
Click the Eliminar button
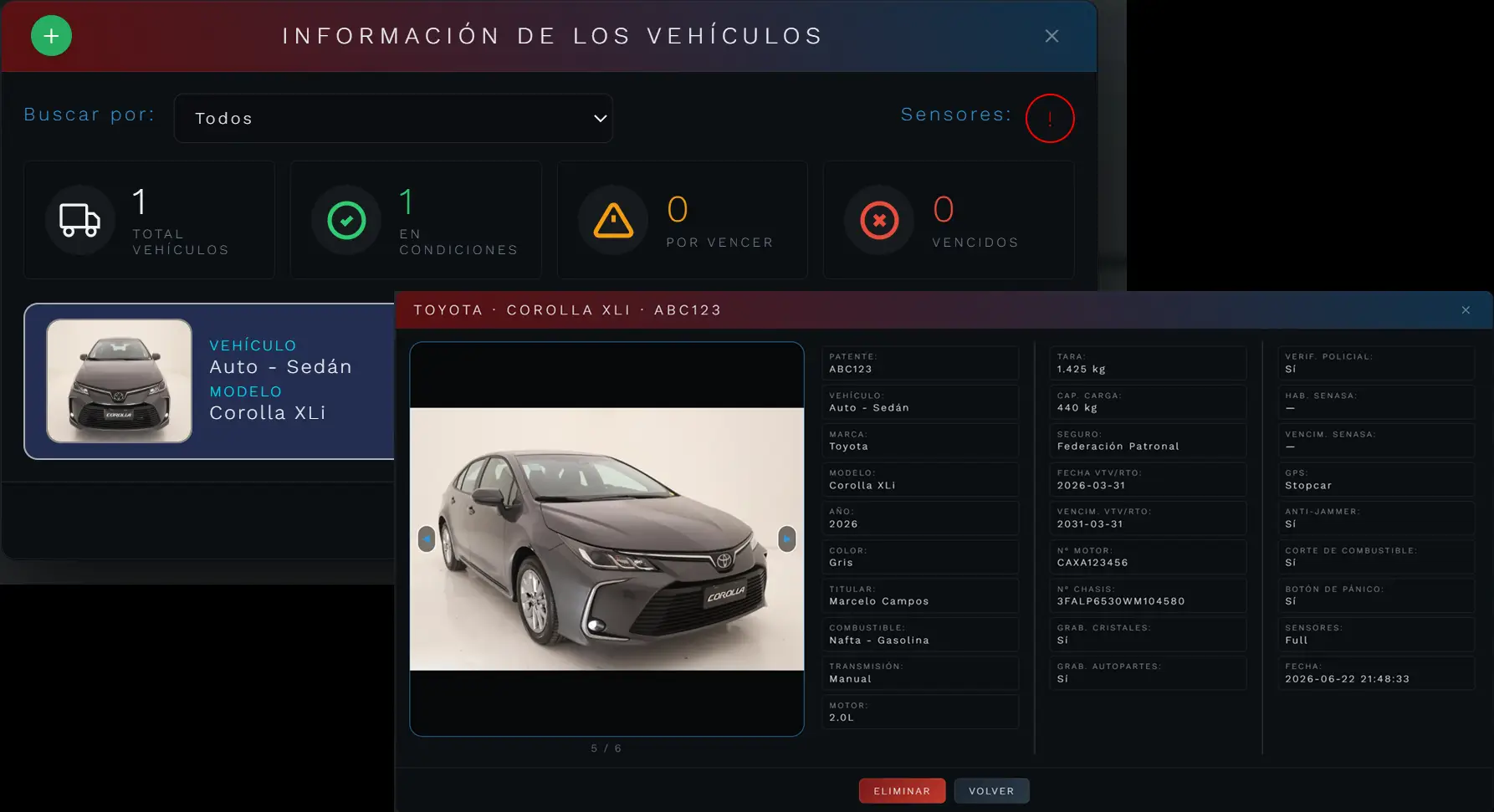point(902,791)
